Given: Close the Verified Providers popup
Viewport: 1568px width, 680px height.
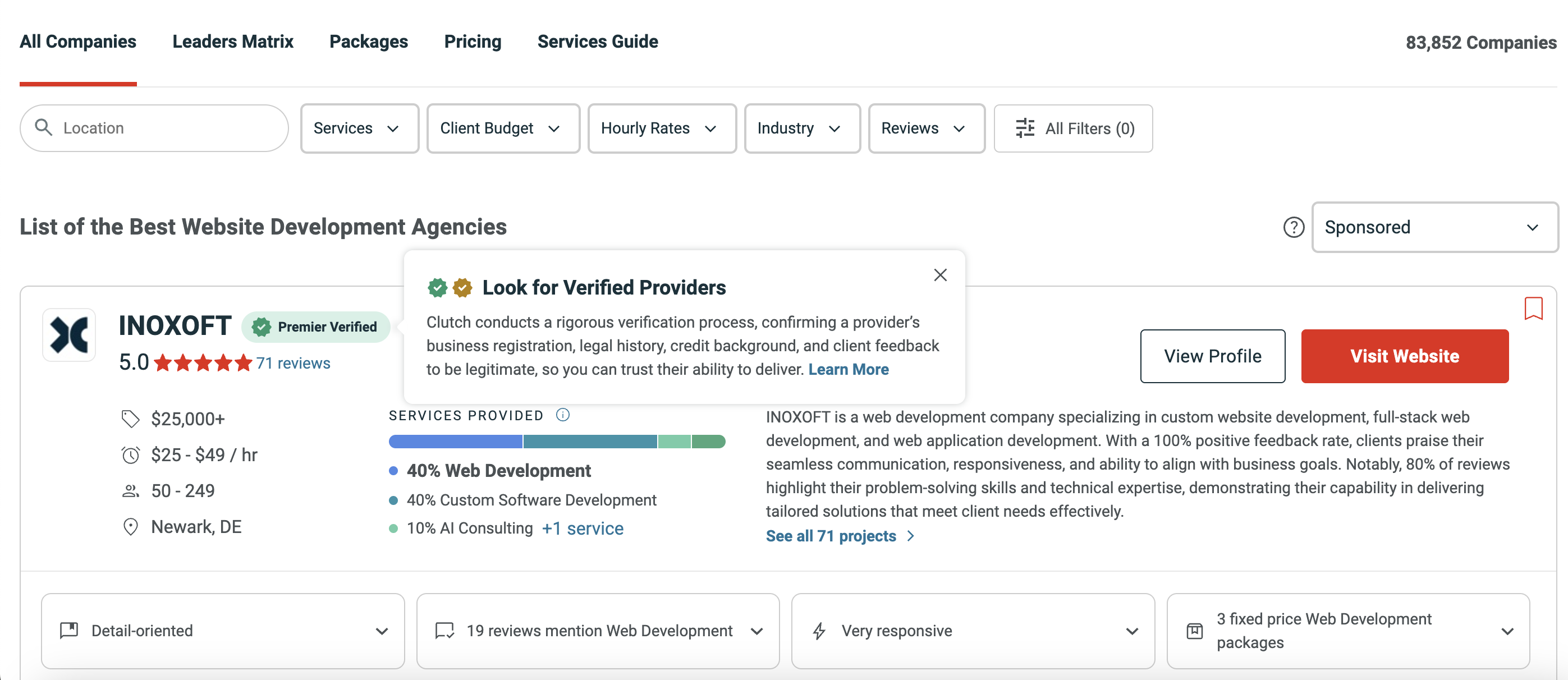Looking at the screenshot, I should click(x=940, y=275).
